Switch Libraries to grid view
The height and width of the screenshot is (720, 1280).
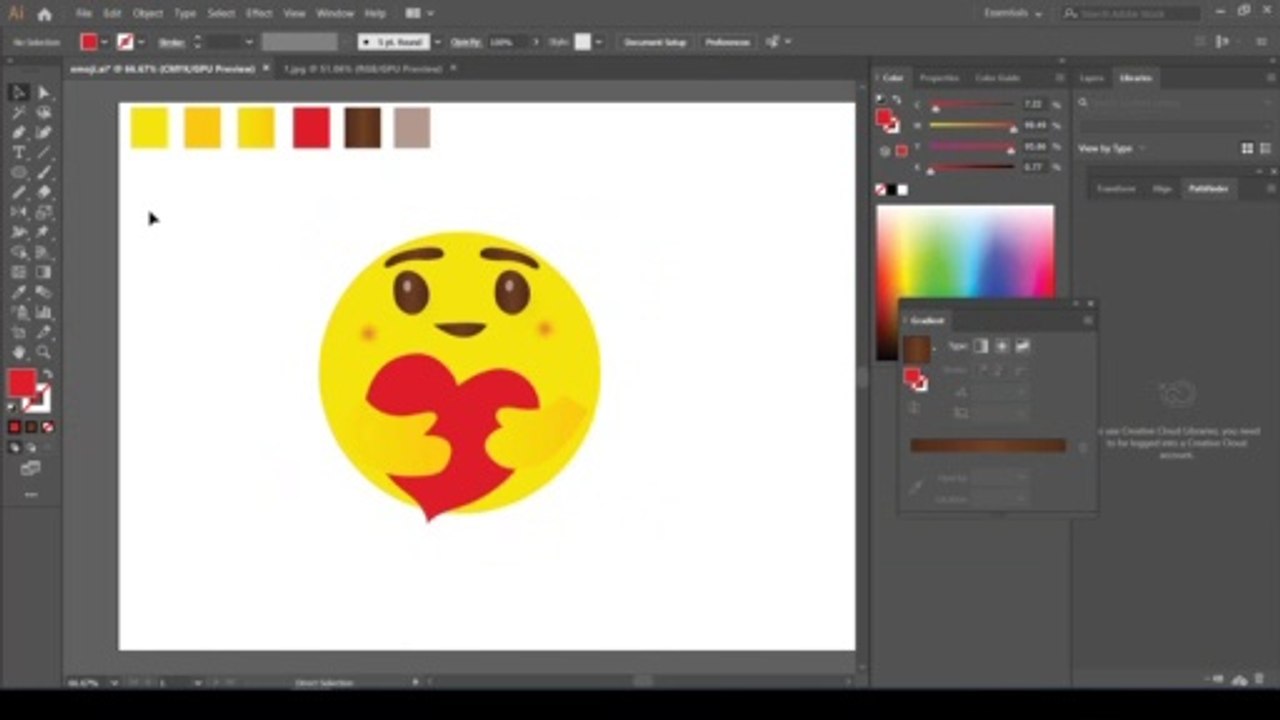point(1247,148)
